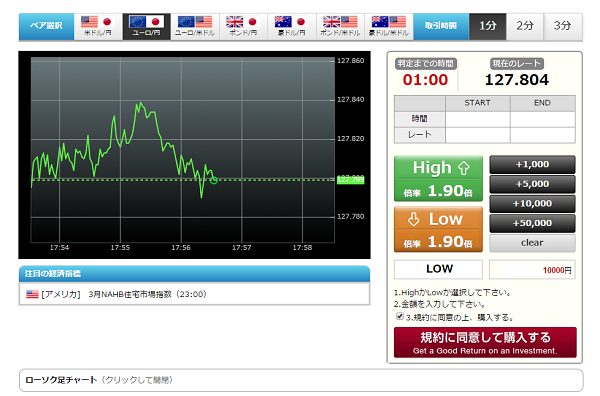Click the red agree-and-purchase button
Viewport: 600px width, 396px height.
pyautogui.click(x=485, y=342)
